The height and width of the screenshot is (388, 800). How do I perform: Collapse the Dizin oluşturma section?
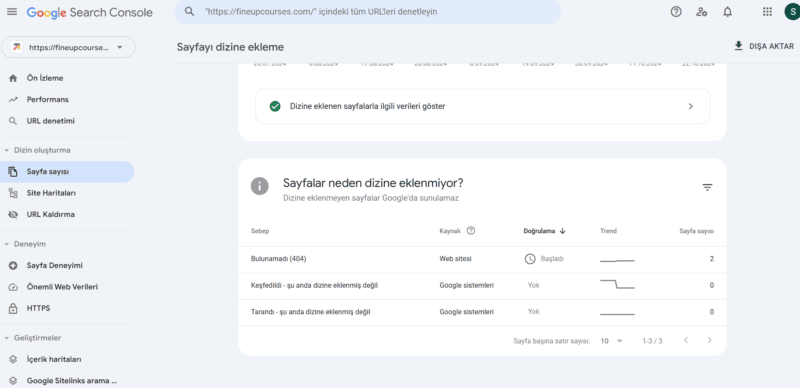tap(37, 150)
